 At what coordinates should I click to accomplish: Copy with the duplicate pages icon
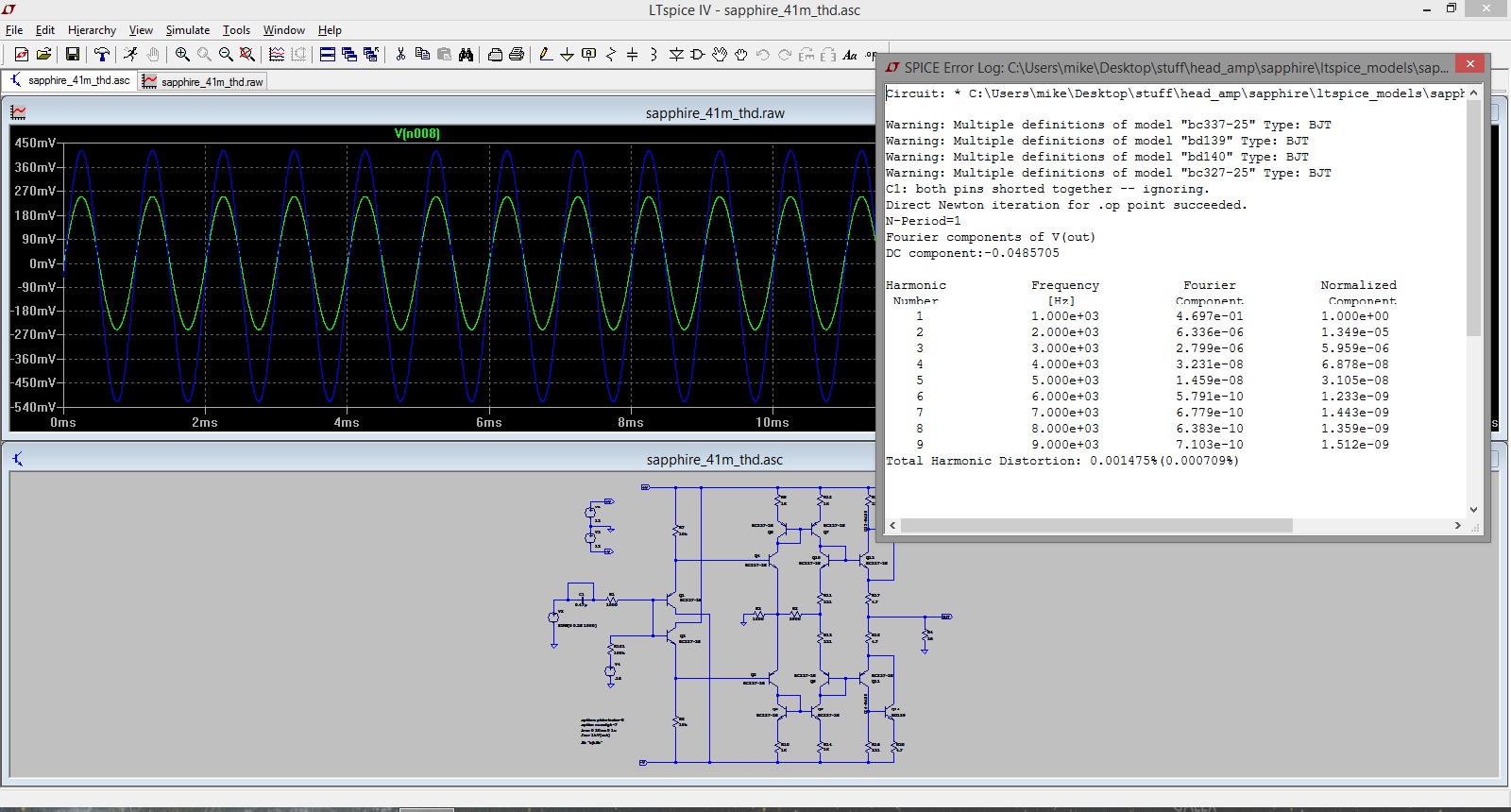click(422, 55)
